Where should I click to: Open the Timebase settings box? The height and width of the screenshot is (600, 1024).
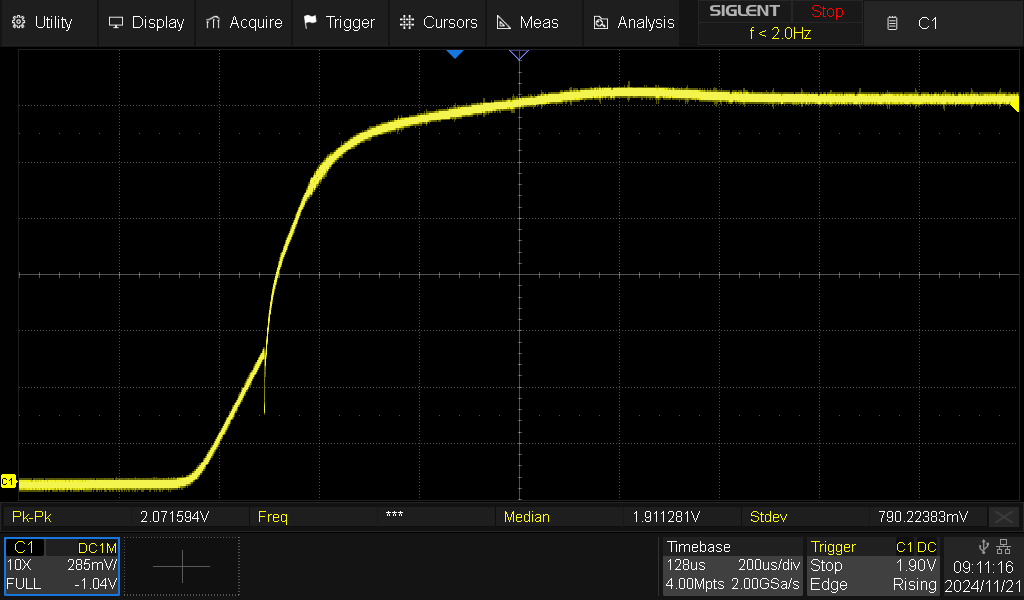tap(733, 566)
